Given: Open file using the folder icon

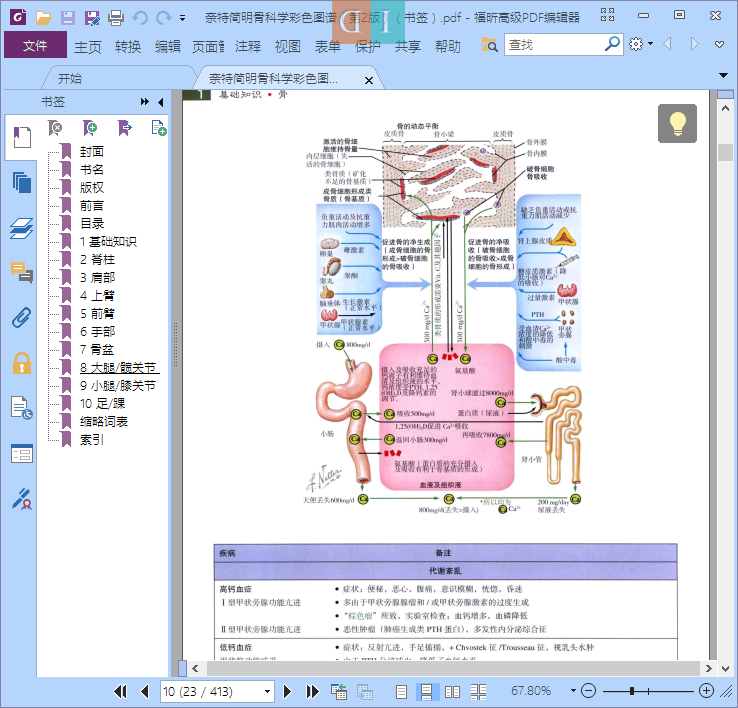Looking at the screenshot, I should point(43,18).
